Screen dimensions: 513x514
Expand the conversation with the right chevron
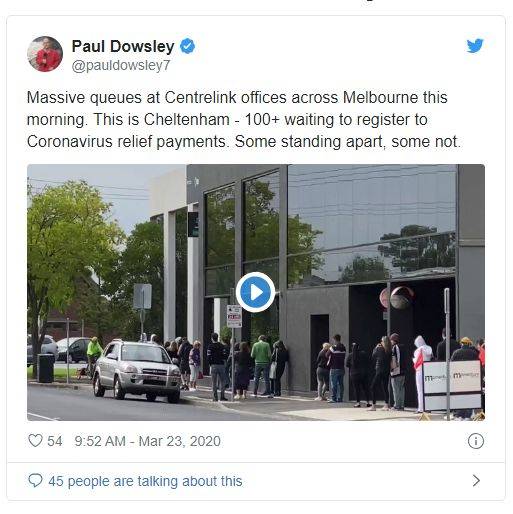(476, 480)
